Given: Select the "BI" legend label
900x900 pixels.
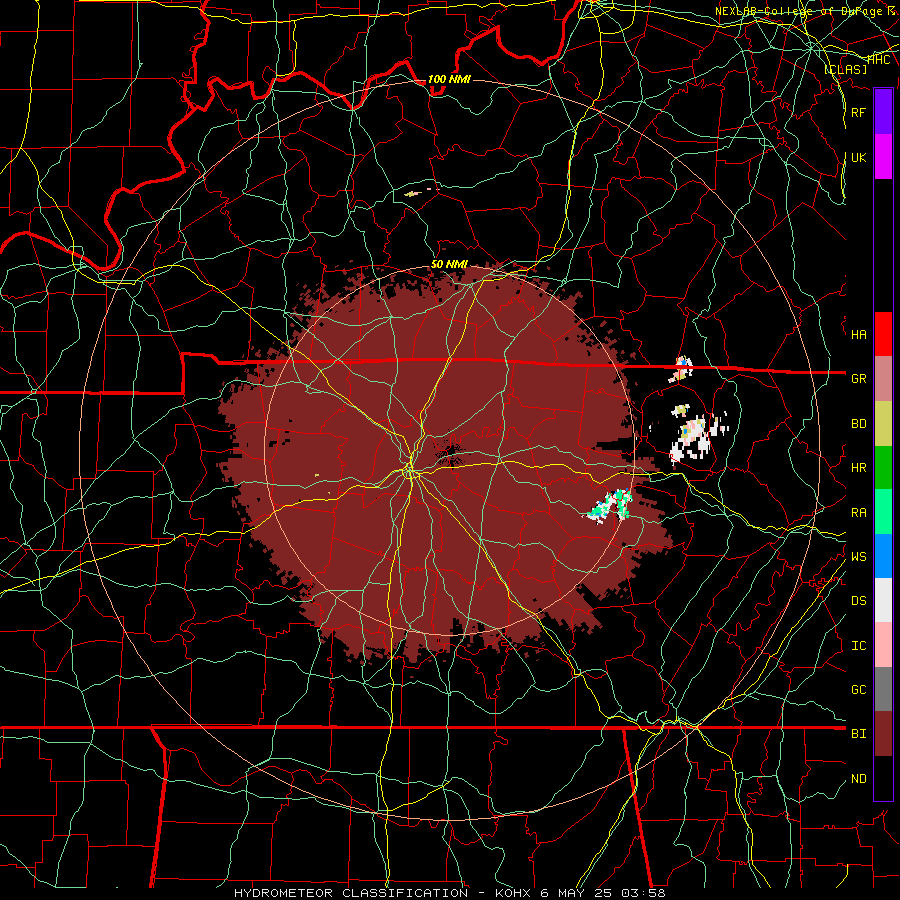Looking at the screenshot, I should click(x=858, y=734).
